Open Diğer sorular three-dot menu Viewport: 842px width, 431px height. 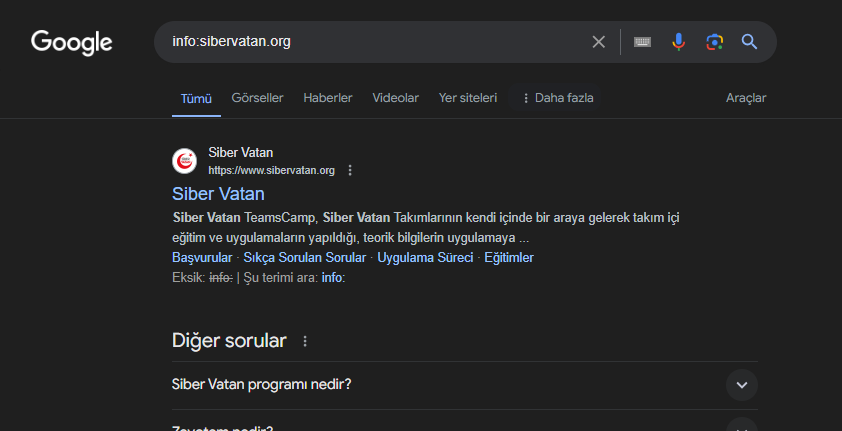[x=305, y=341]
